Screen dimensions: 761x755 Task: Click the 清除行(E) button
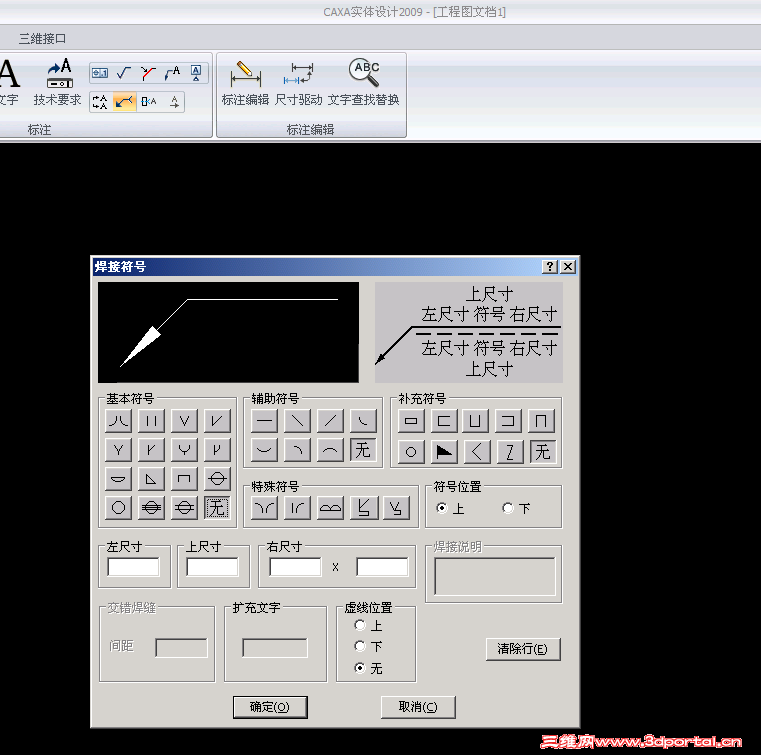(x=523, y=649)
